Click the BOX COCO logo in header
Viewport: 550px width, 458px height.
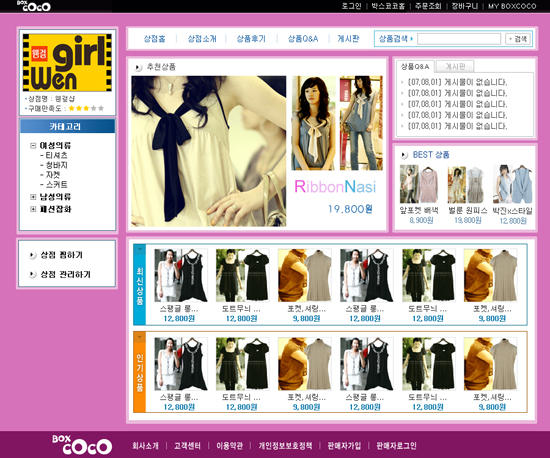pyautogui.click(x=34, y=6)
